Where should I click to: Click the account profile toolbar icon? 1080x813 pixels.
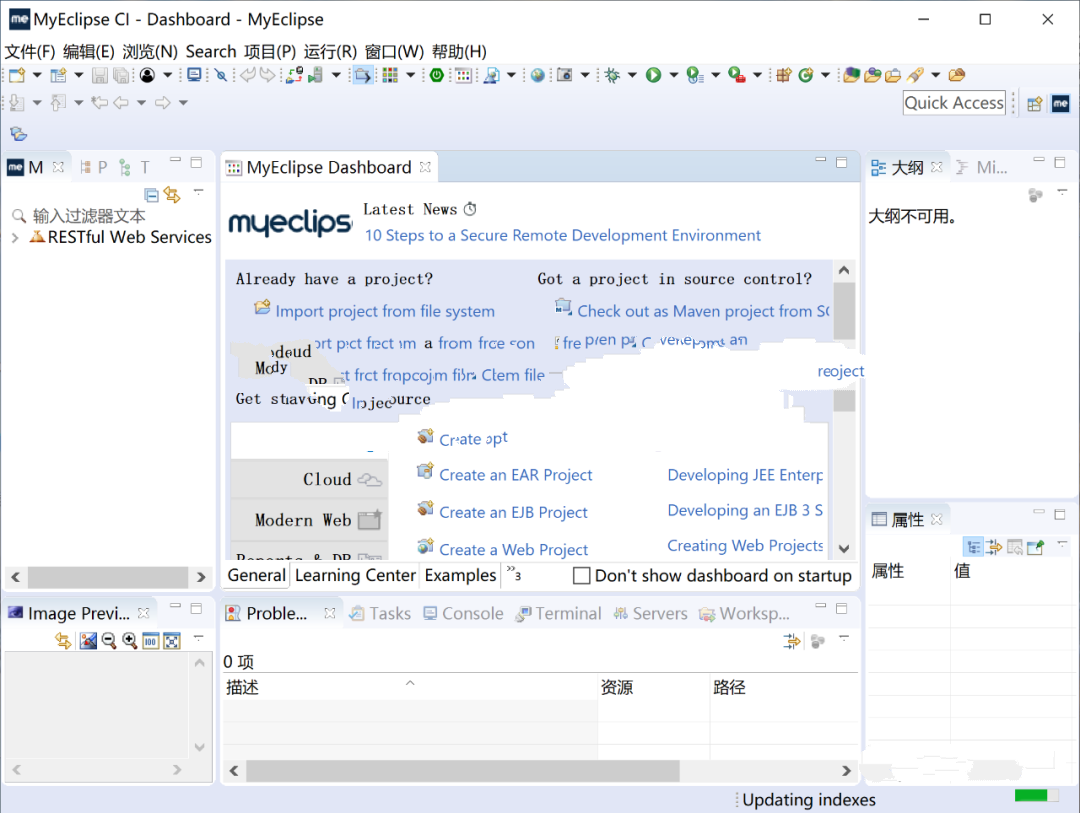coord(147,75)
